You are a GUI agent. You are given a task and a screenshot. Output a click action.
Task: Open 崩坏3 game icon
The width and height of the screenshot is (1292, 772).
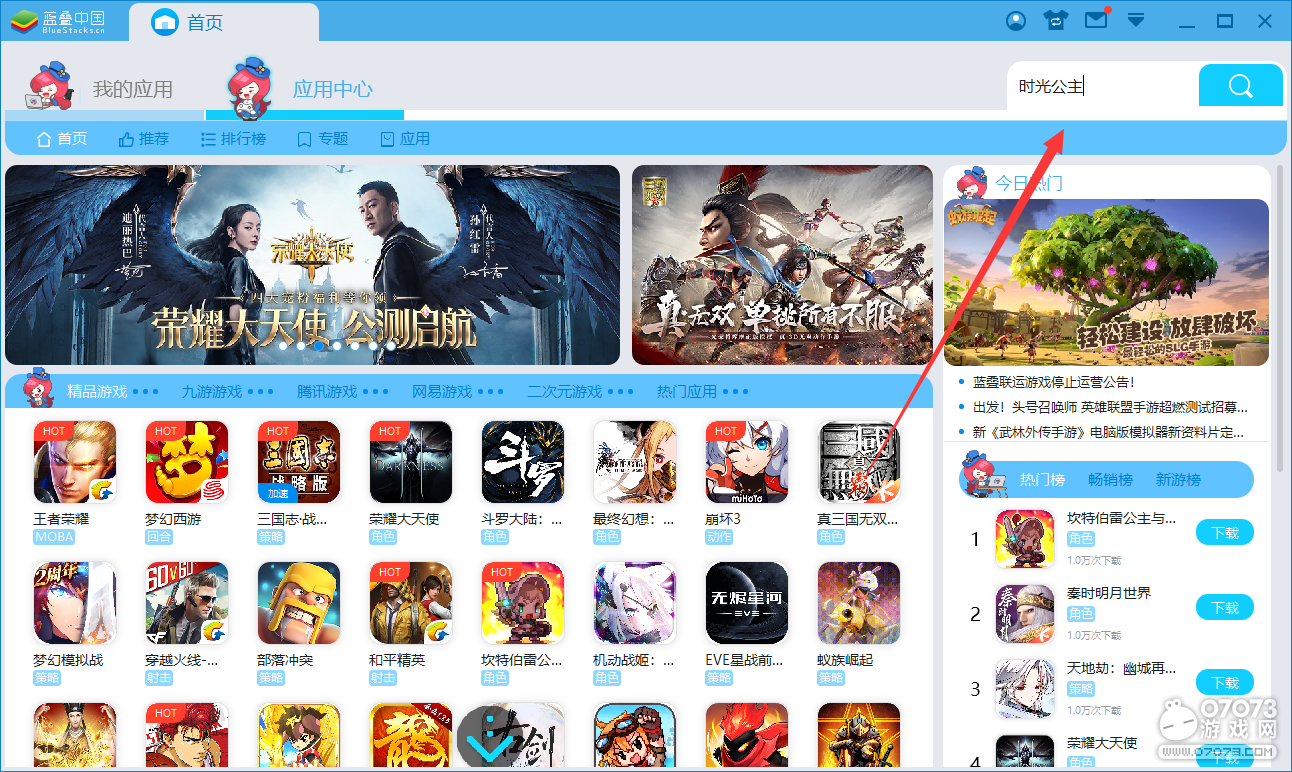coord(747,461)
